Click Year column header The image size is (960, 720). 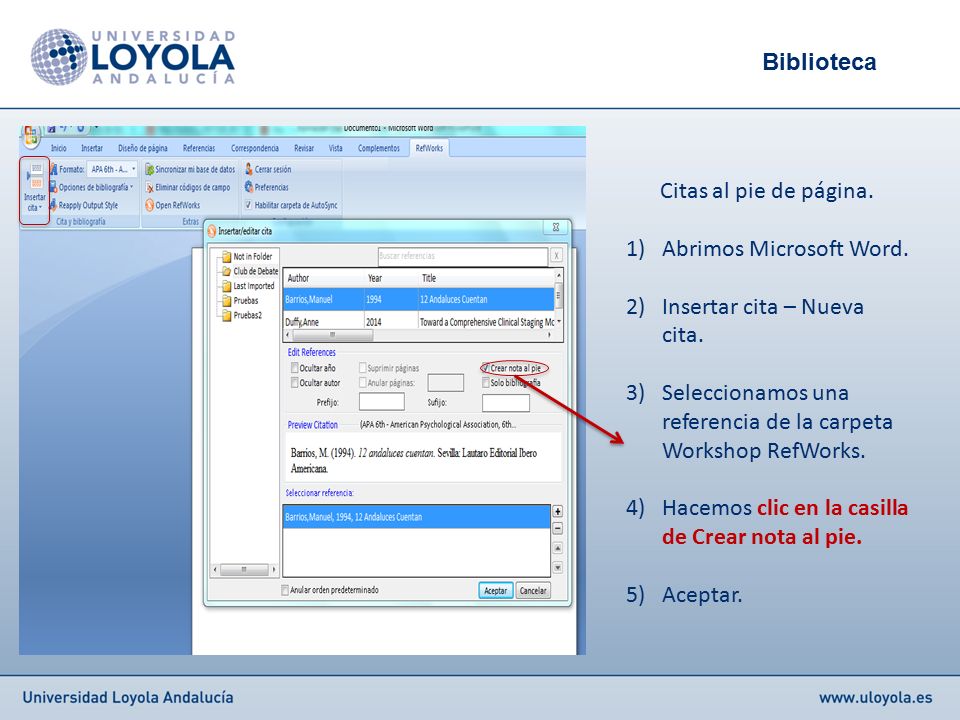point(392,278)
